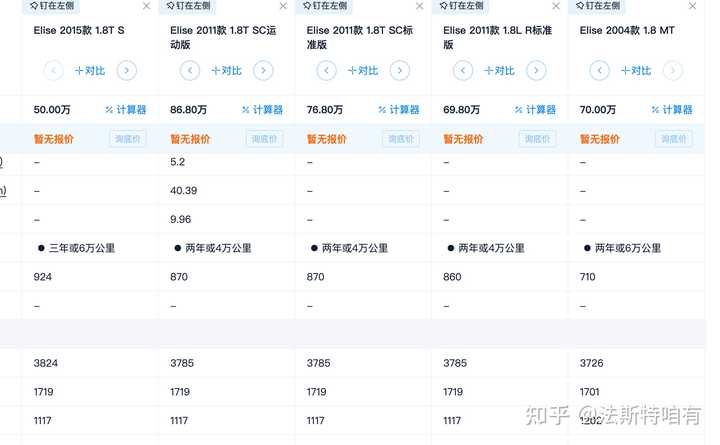Move Elise 2015款 1.8T S column right
Image resolution: width=720 pixels, height=445 pixels.
click(x=127, y=71)
